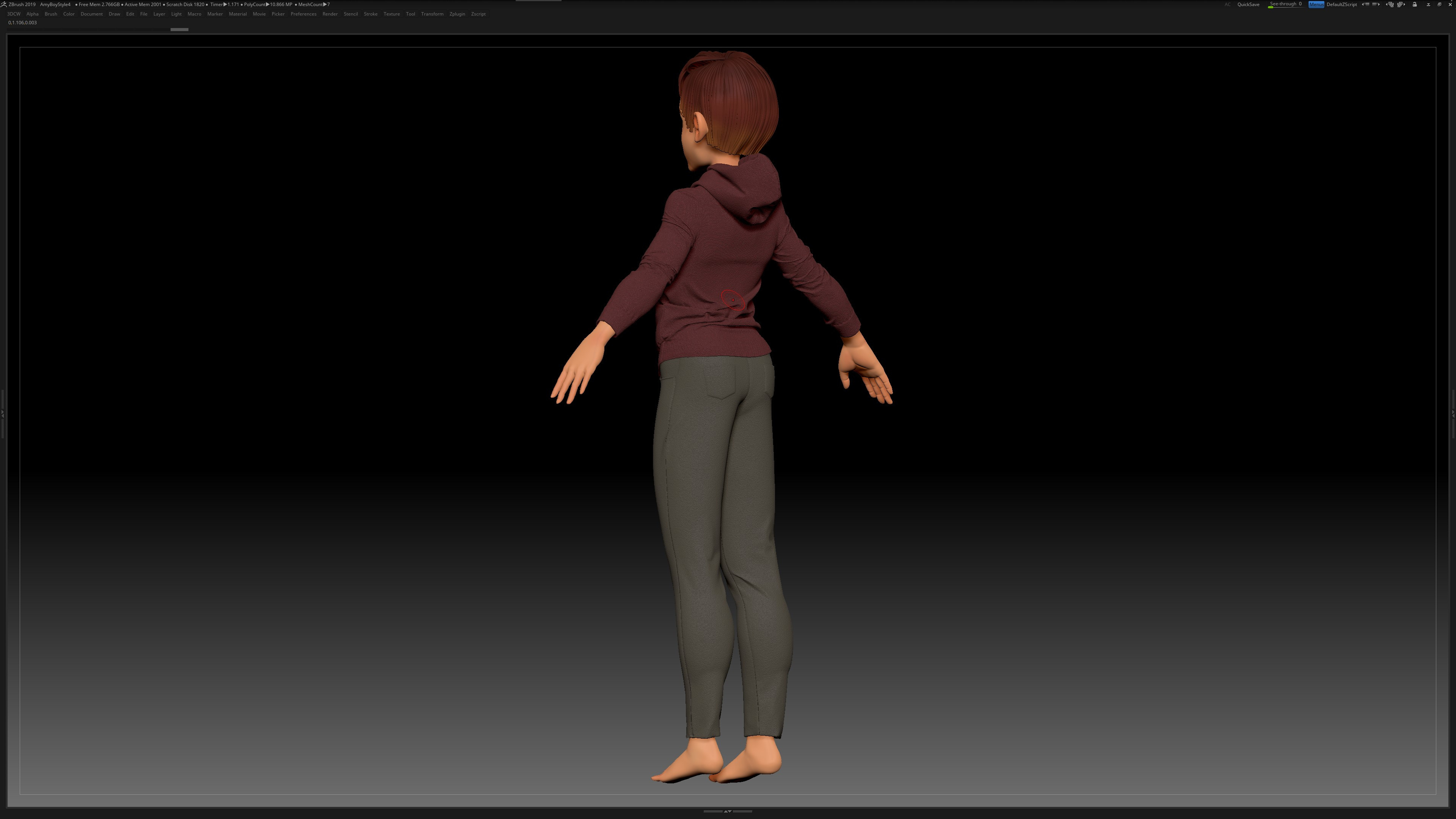The image size is (1456, 819).
Task: Open the Light menu
Action: coord(176,14)
